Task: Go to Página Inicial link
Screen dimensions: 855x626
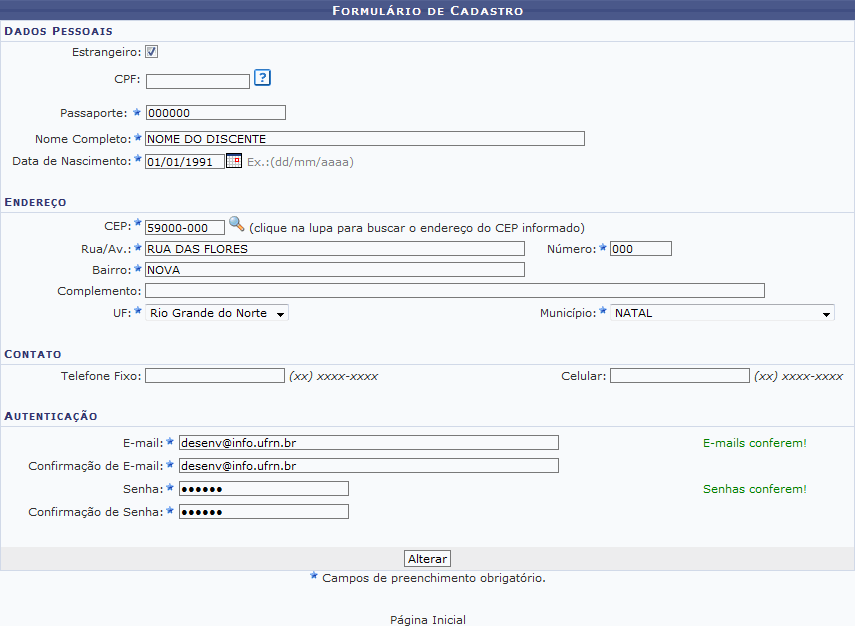Action: tap(427, 620)
